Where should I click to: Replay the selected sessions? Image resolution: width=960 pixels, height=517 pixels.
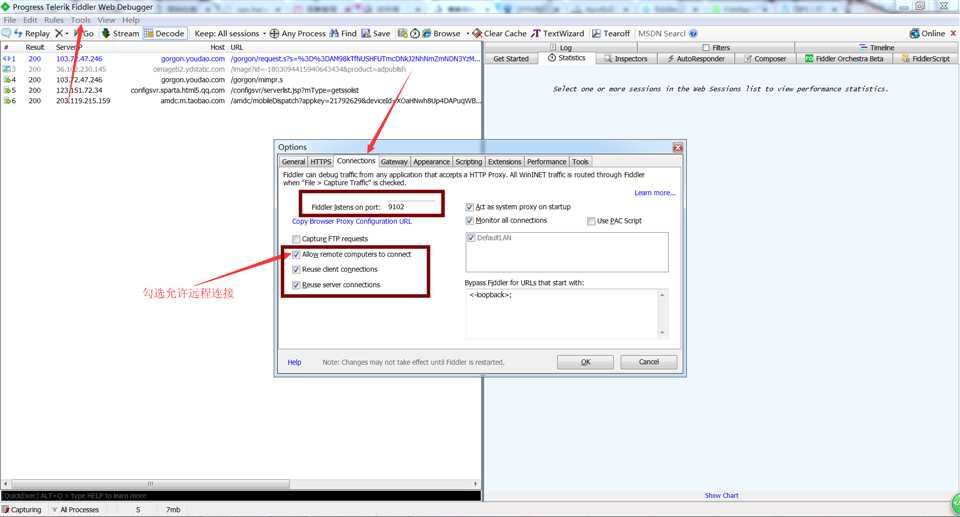click(x=32, y=33)
